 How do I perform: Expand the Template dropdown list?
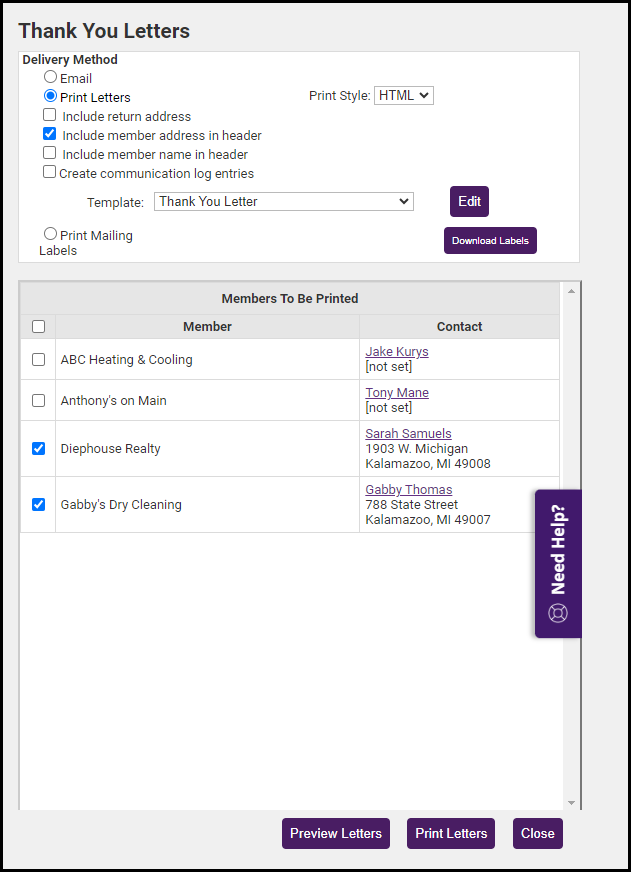tap(283, 201)
